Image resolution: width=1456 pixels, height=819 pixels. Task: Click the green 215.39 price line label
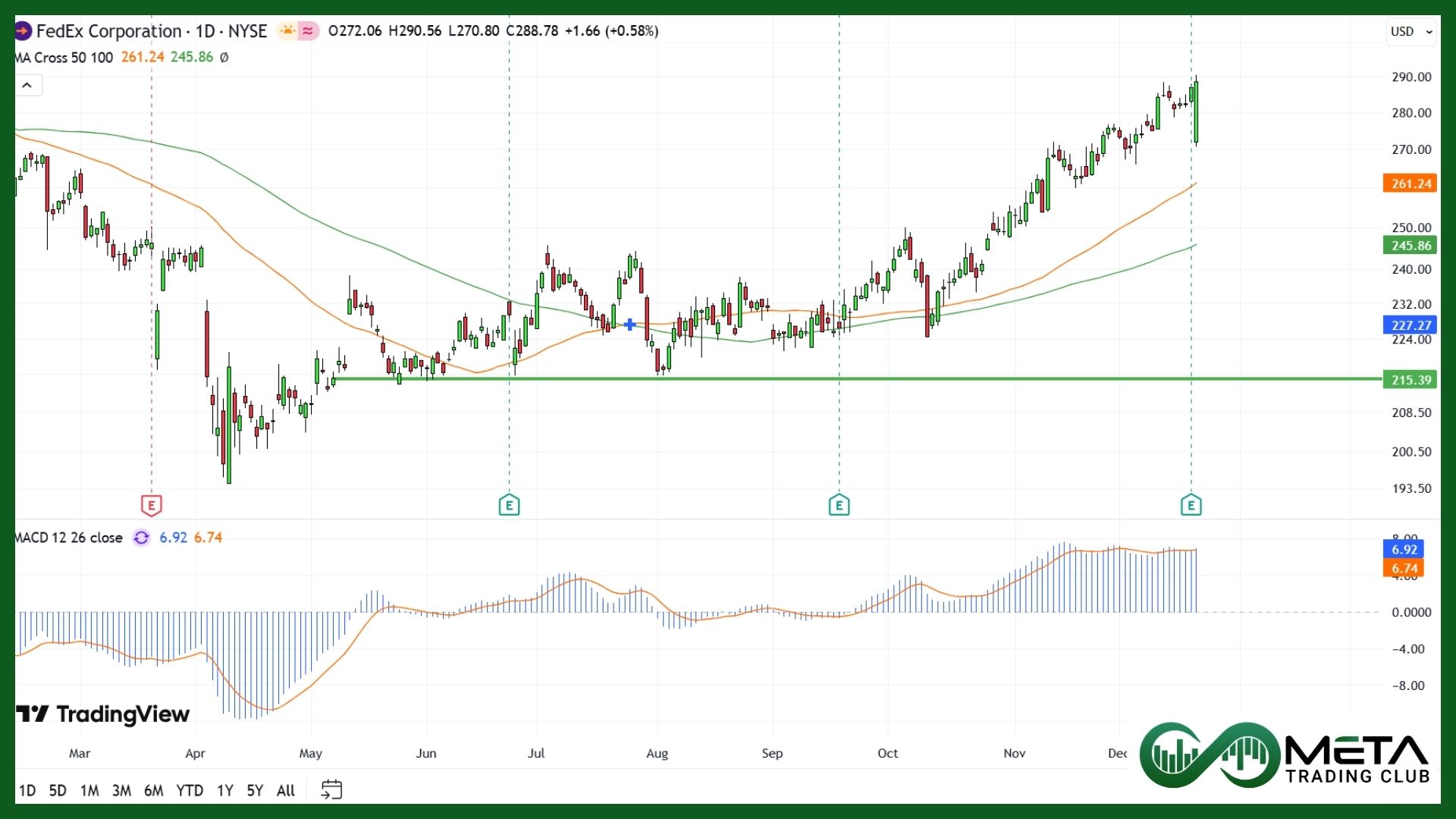[1410, 380]
